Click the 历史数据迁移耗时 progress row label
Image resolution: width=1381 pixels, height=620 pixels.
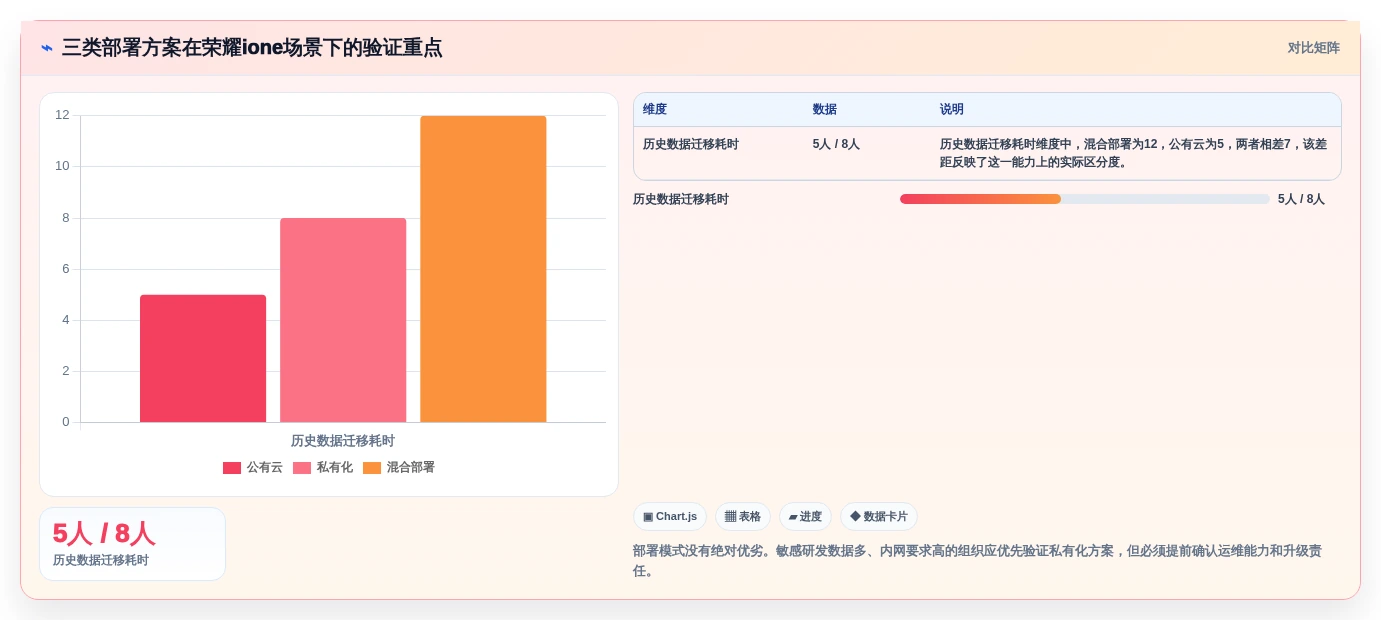click(x=681, y=199)
